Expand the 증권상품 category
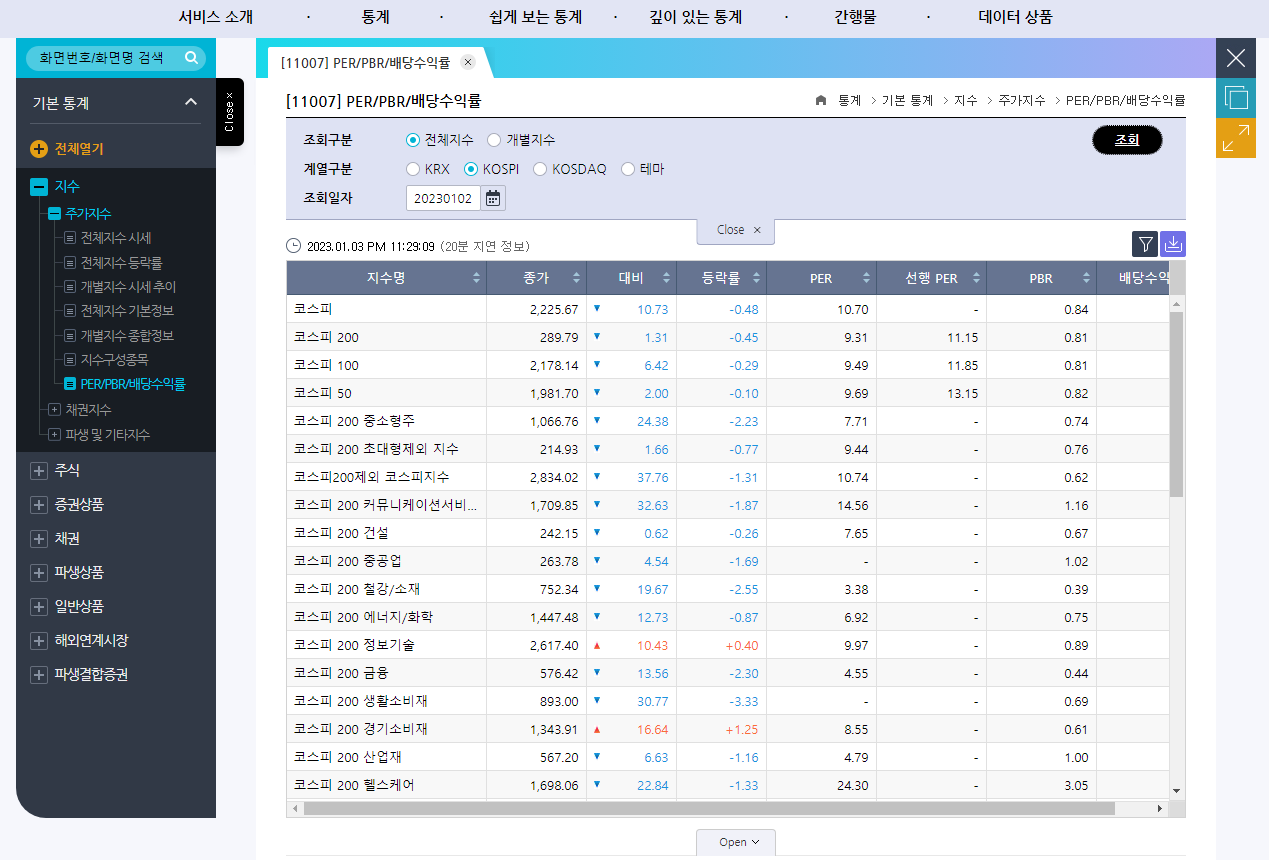Viewport: 1269px width, 860px height. tap(39, 505)
